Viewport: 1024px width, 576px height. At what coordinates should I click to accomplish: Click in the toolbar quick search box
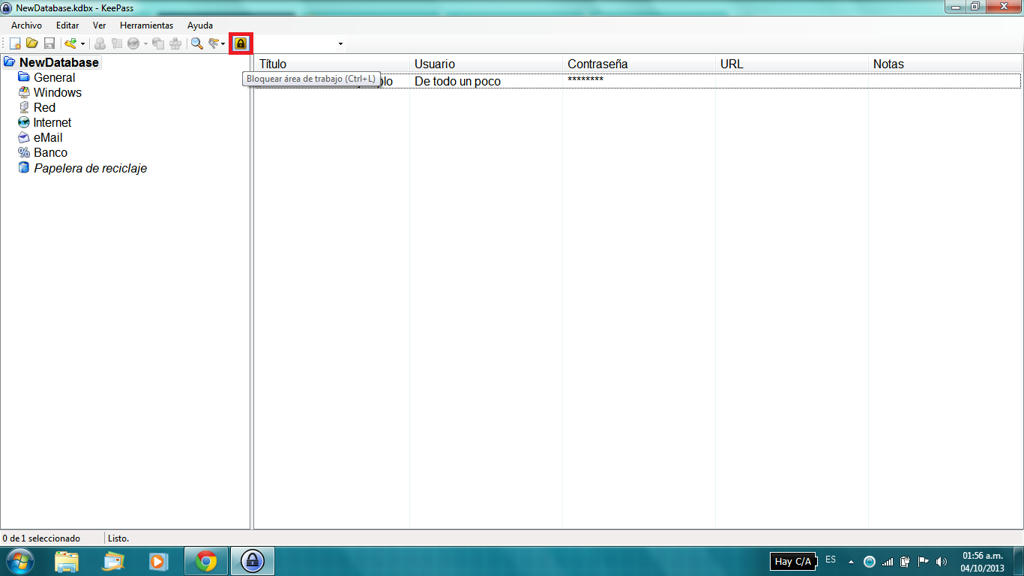(x=294, y=44)
